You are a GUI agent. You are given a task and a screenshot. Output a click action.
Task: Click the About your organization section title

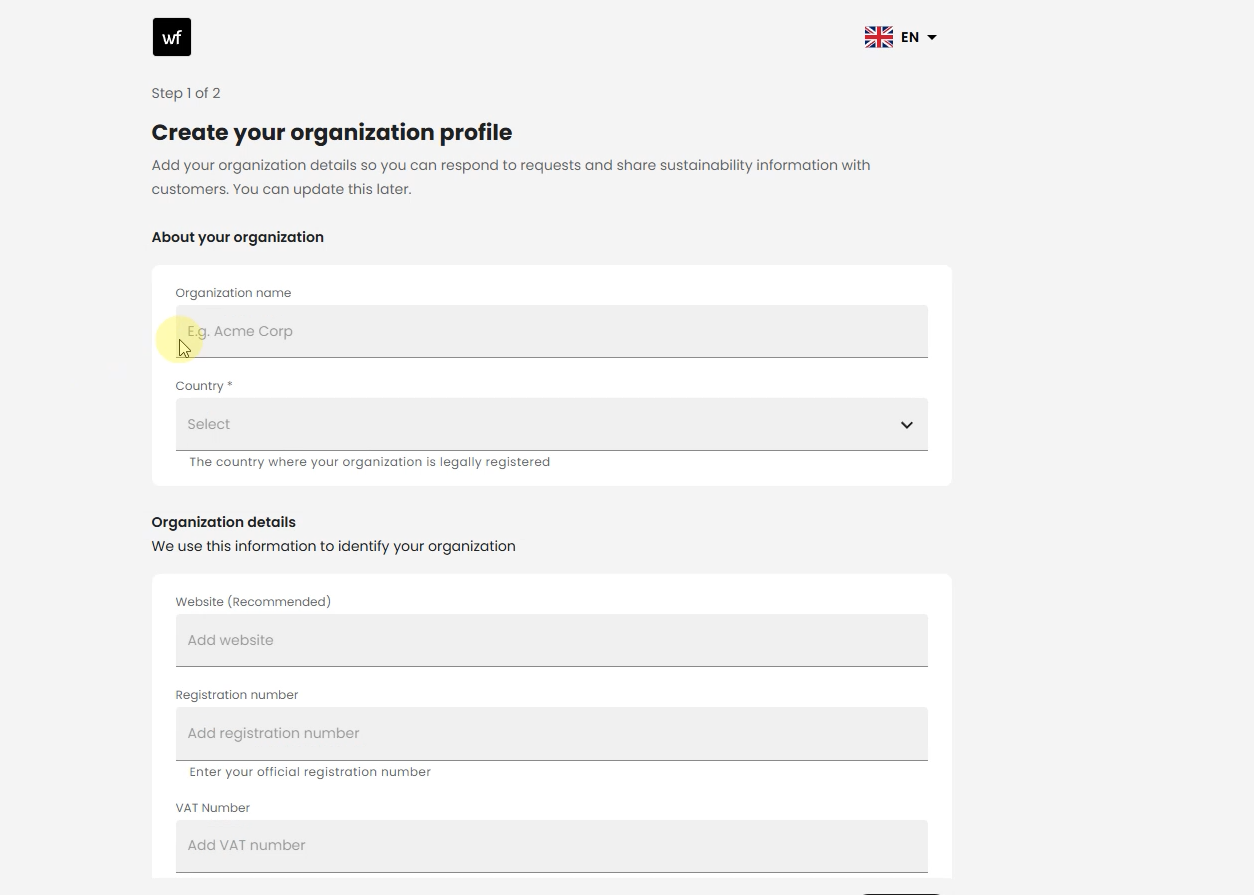(x=238, y=237)
